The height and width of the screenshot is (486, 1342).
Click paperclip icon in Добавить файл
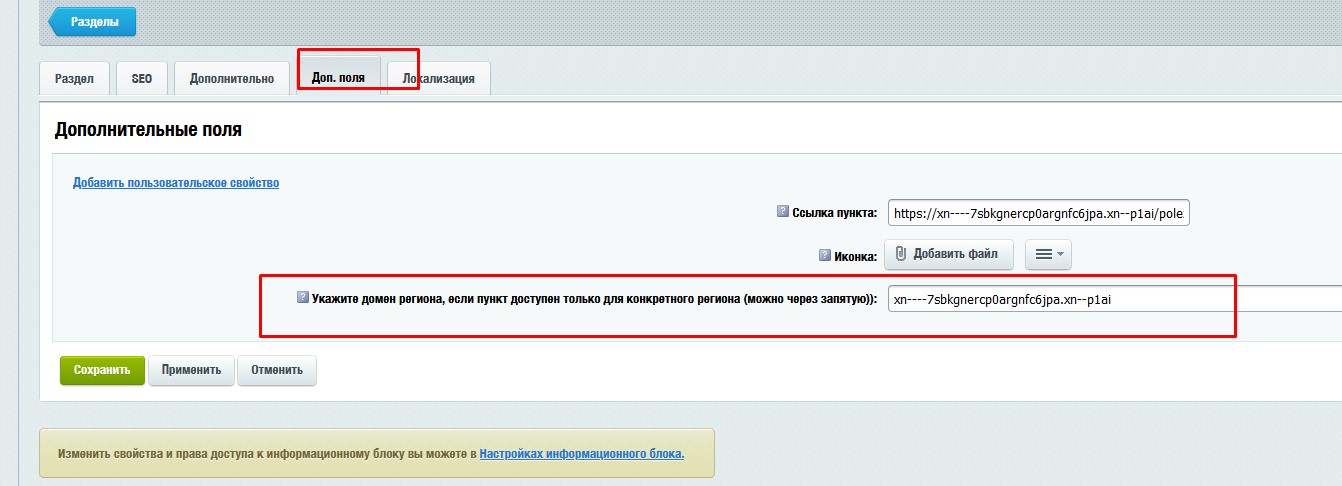point(900,254)
